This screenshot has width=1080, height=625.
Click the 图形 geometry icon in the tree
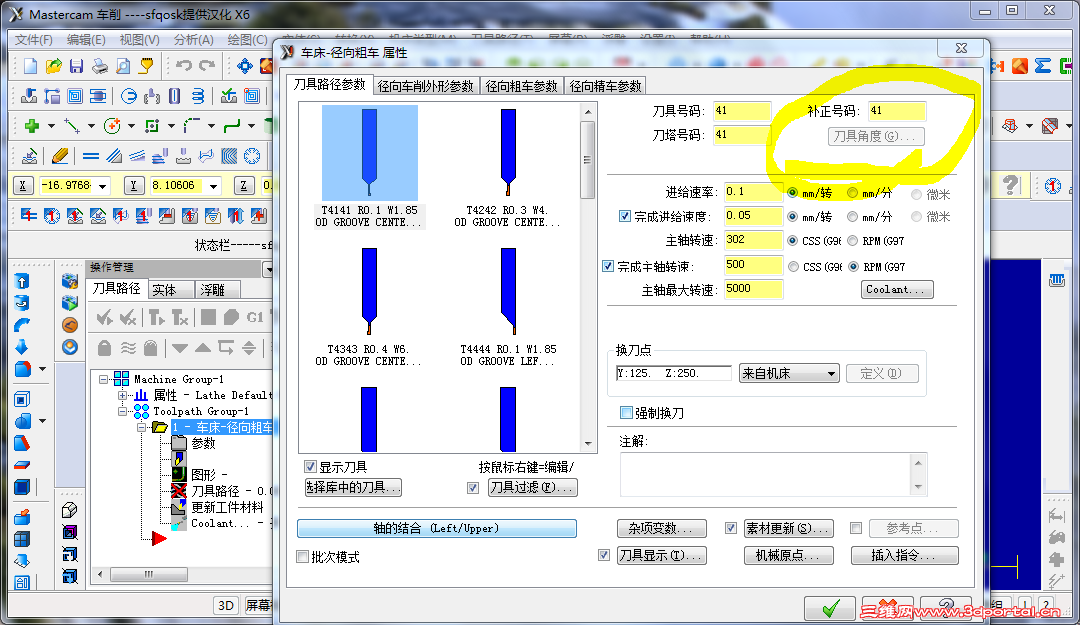[179, 474]
